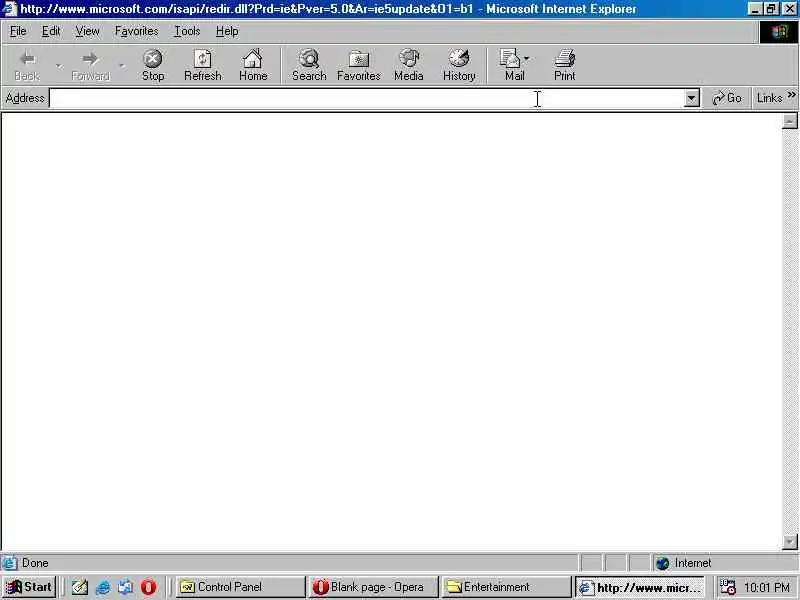Switch to Blank page - Opera window
This screenshot has height=600, width=800.
point(373,587)
